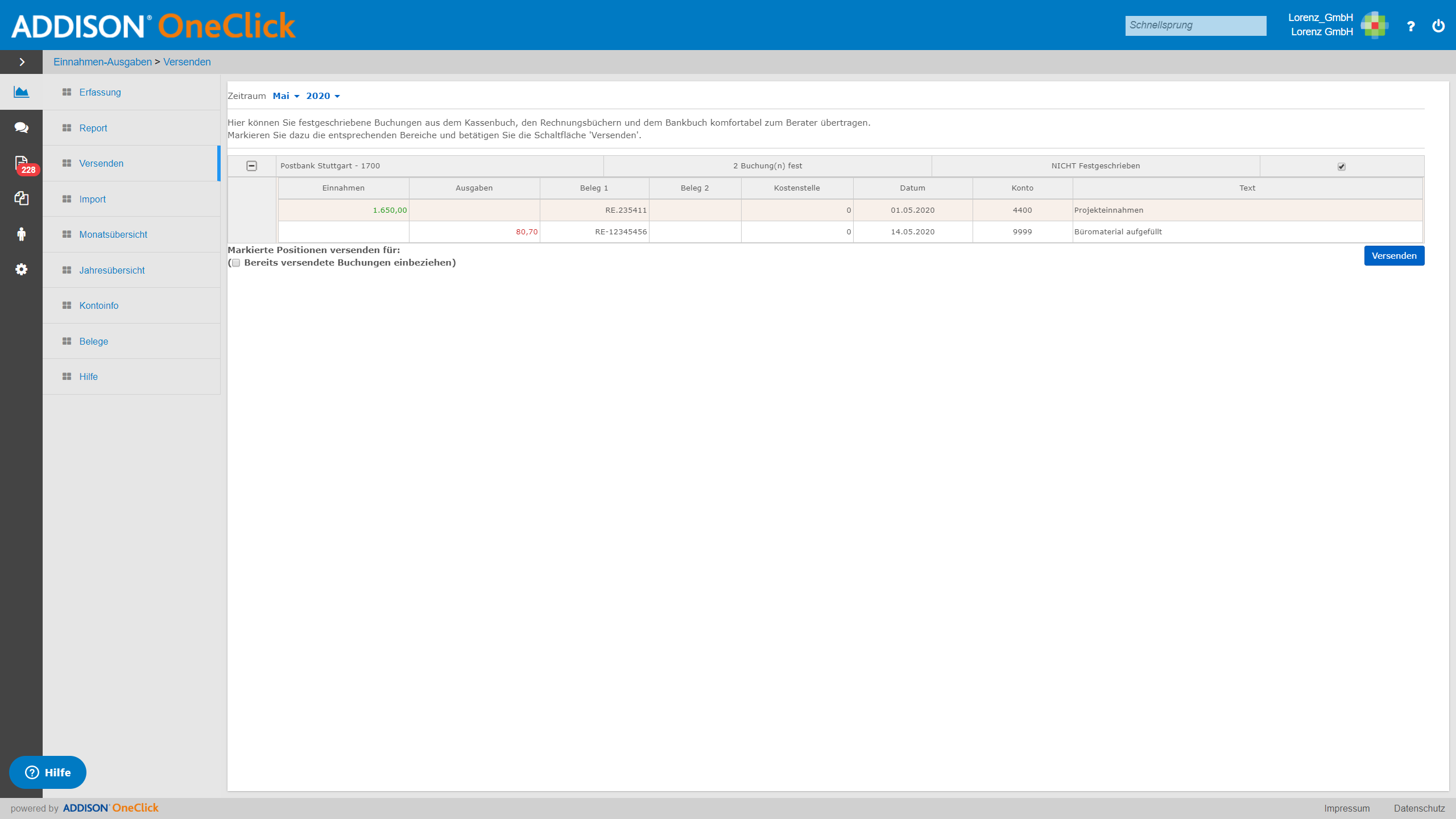The width and height of the screenshot is (1456, 819).
Task: Toggle the Postbank Stuttgart row checkbox
Action: [1342, 167]
